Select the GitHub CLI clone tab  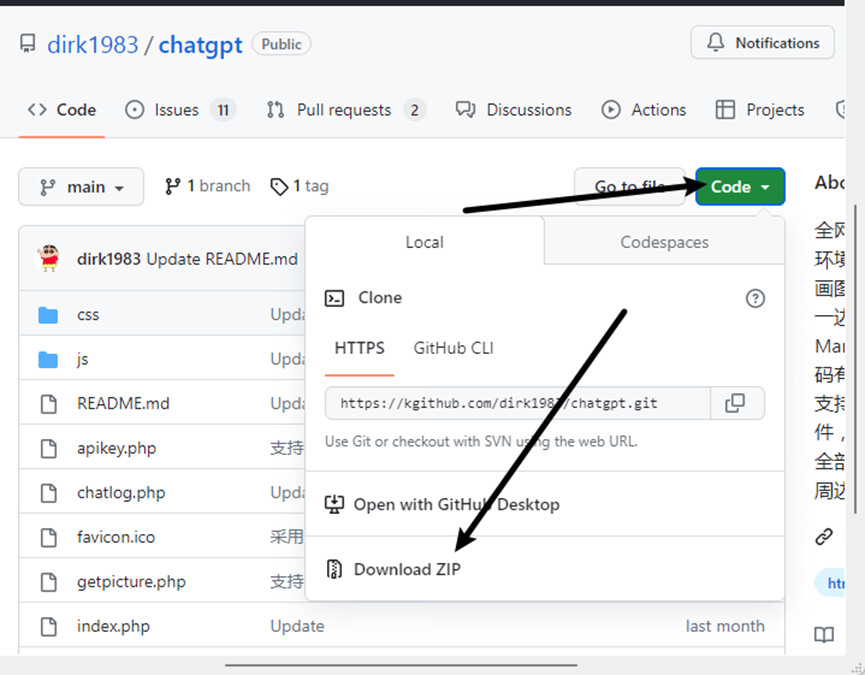coord(453,348)
